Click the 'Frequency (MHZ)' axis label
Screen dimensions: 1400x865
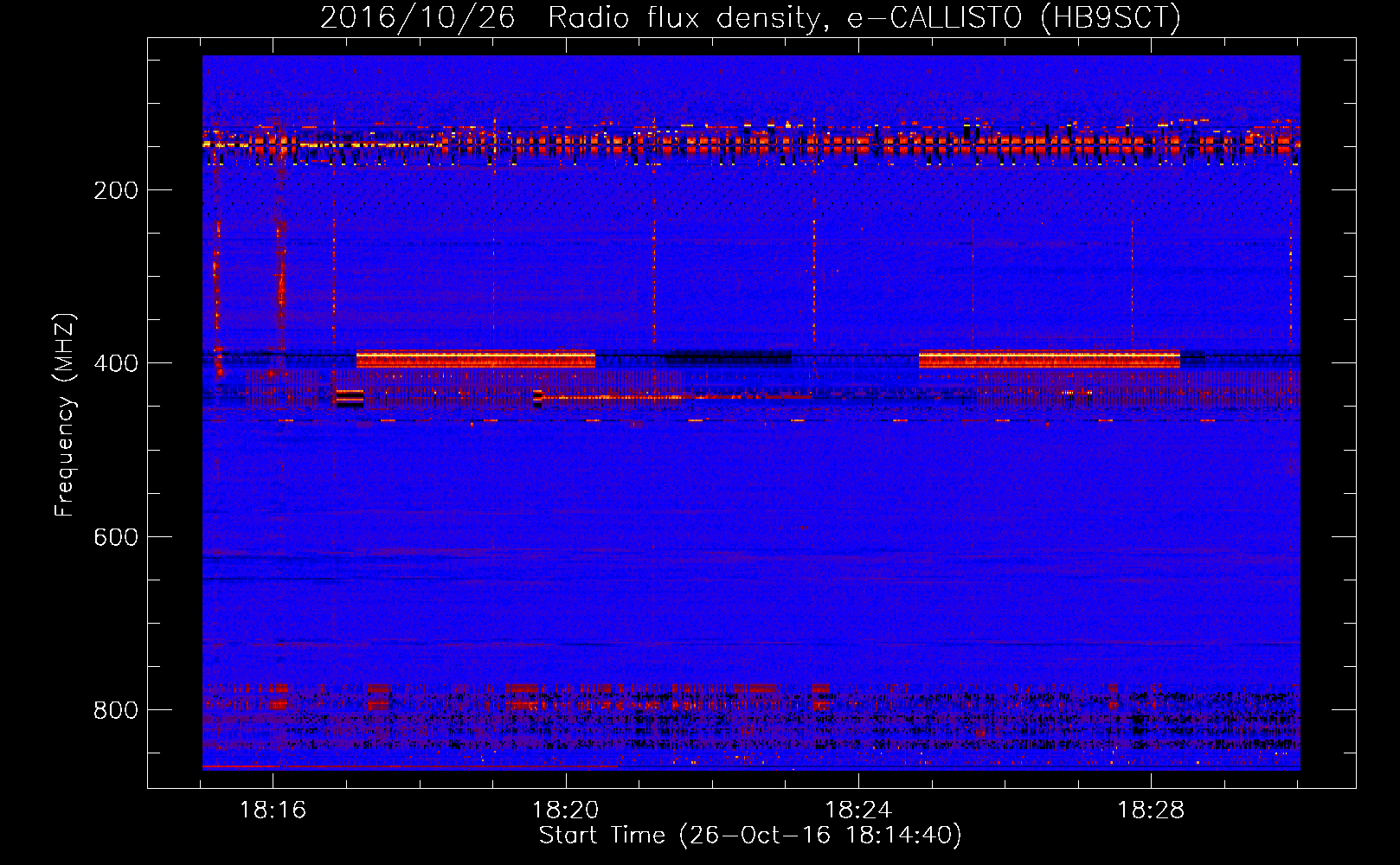[x=66, y=414]
